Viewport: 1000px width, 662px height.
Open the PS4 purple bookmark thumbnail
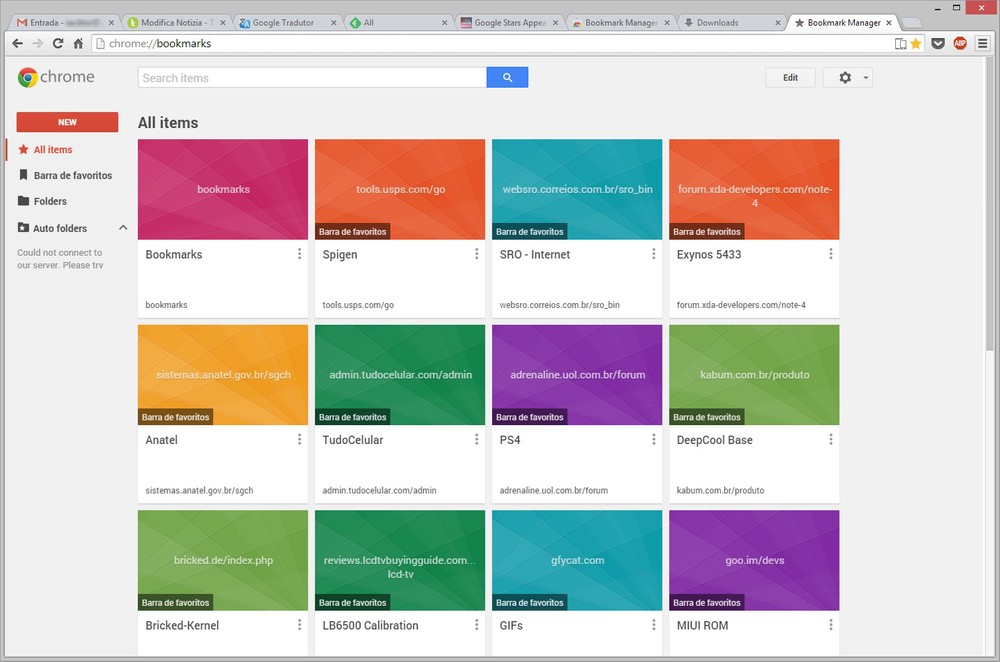[x=577, y=374]
